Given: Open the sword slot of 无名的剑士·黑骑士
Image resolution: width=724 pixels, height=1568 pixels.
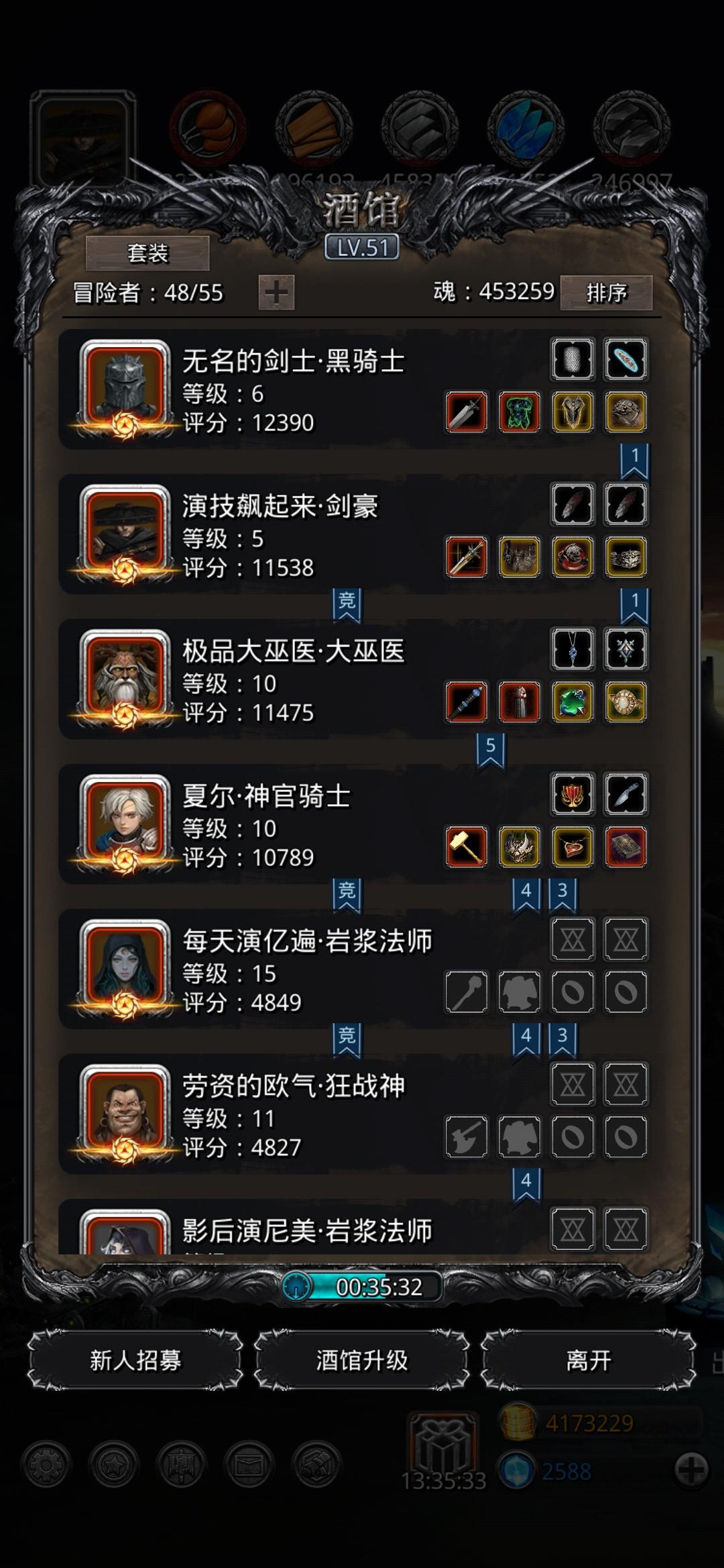Looking at the screenshot, I should click(x=467, y=412).
